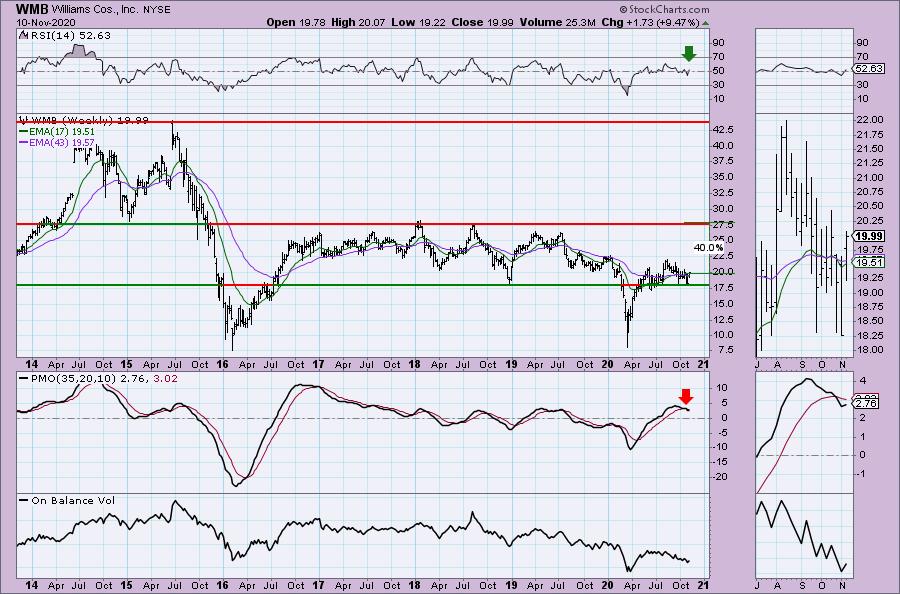The height and width of the screenshot is (594, 900).
Task: Click the -20 label on PMO axis
Action: pos(720,477)
